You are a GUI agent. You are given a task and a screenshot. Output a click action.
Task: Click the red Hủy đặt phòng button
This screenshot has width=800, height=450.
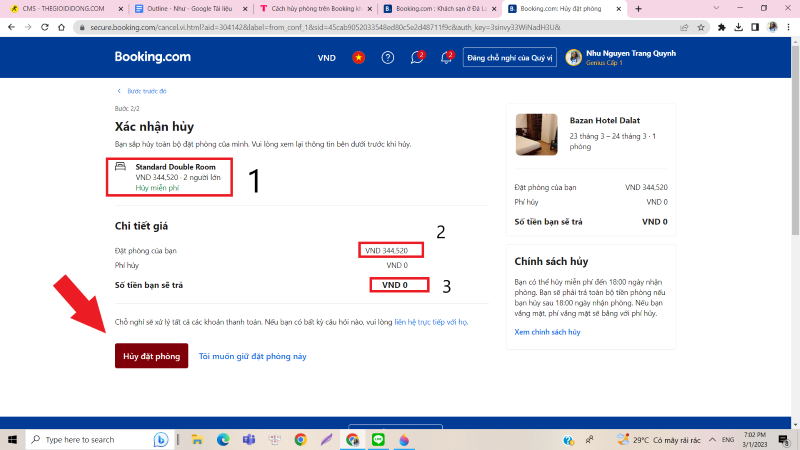(x=151, y=356)
